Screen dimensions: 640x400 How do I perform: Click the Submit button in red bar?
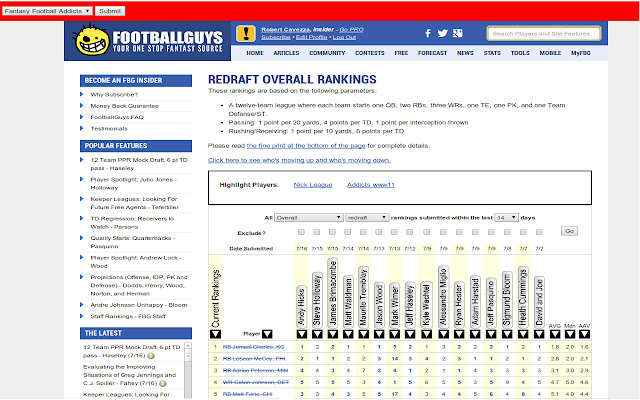[110, 11]
